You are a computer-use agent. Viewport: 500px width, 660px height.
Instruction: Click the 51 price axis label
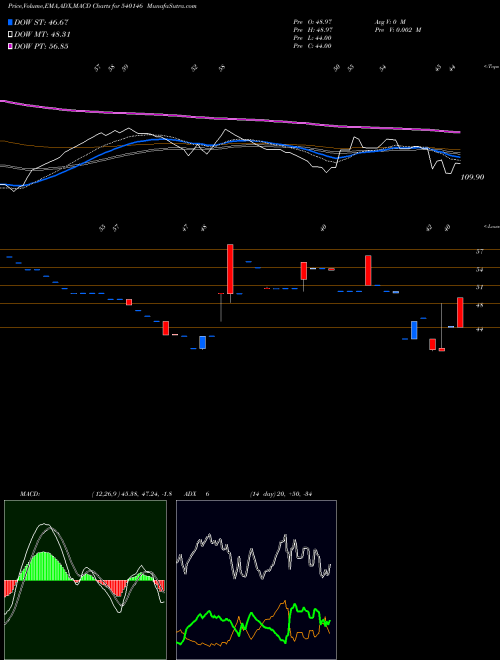479,287
